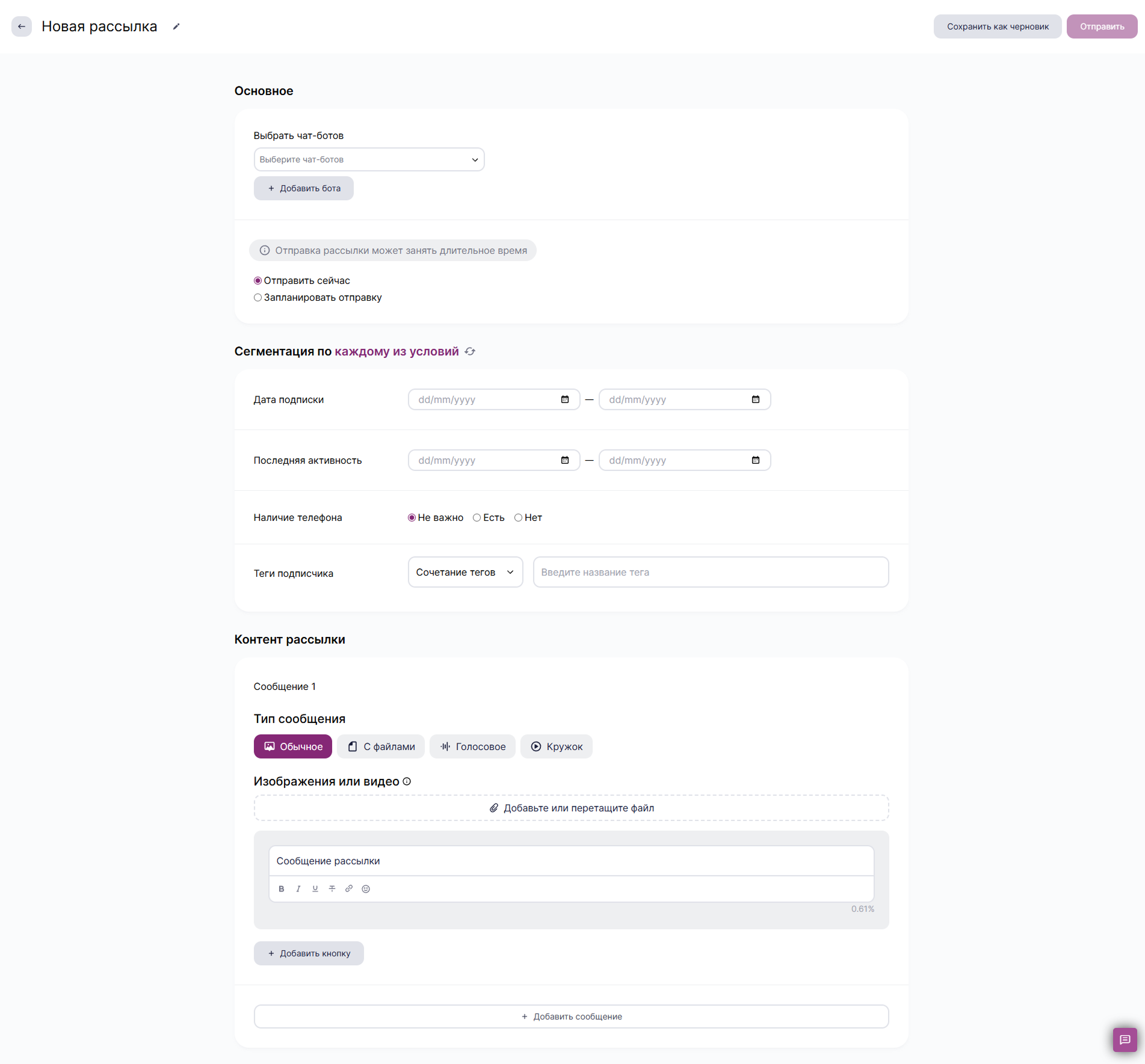Click the segmentation condition swap icon
Viewport: 1145px width, 1064px height.
470,352
